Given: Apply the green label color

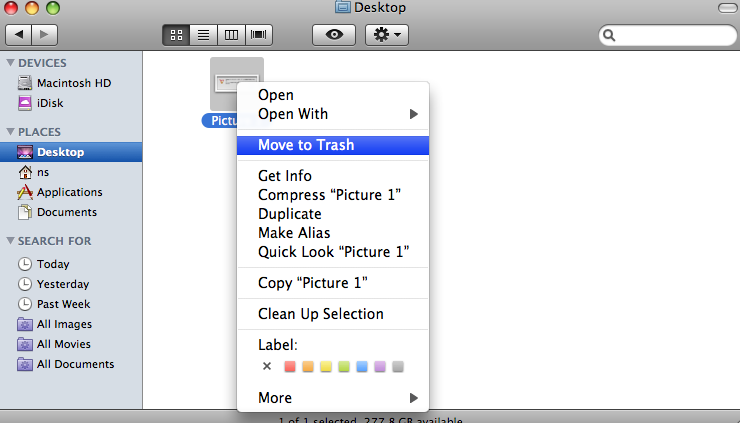Looking at the screenshot, I should pos(343,366).
